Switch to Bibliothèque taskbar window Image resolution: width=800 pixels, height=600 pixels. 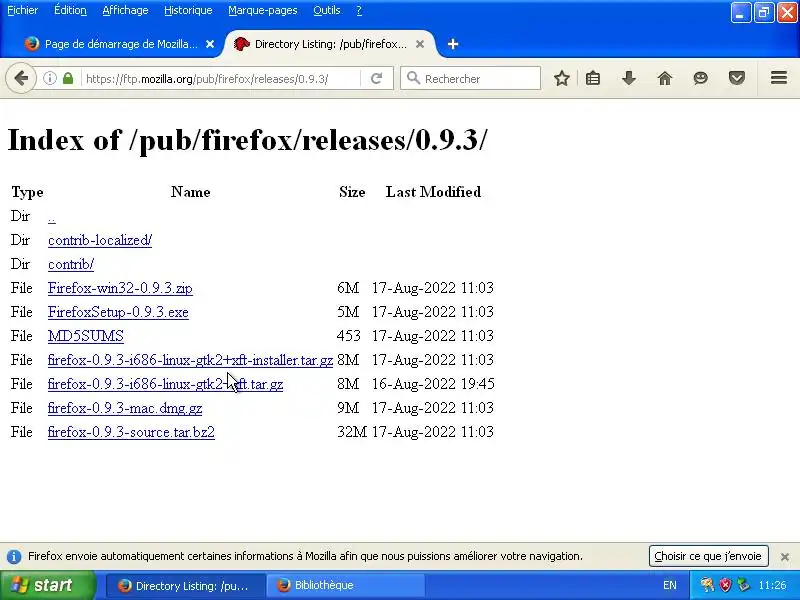tap(345, 586)
